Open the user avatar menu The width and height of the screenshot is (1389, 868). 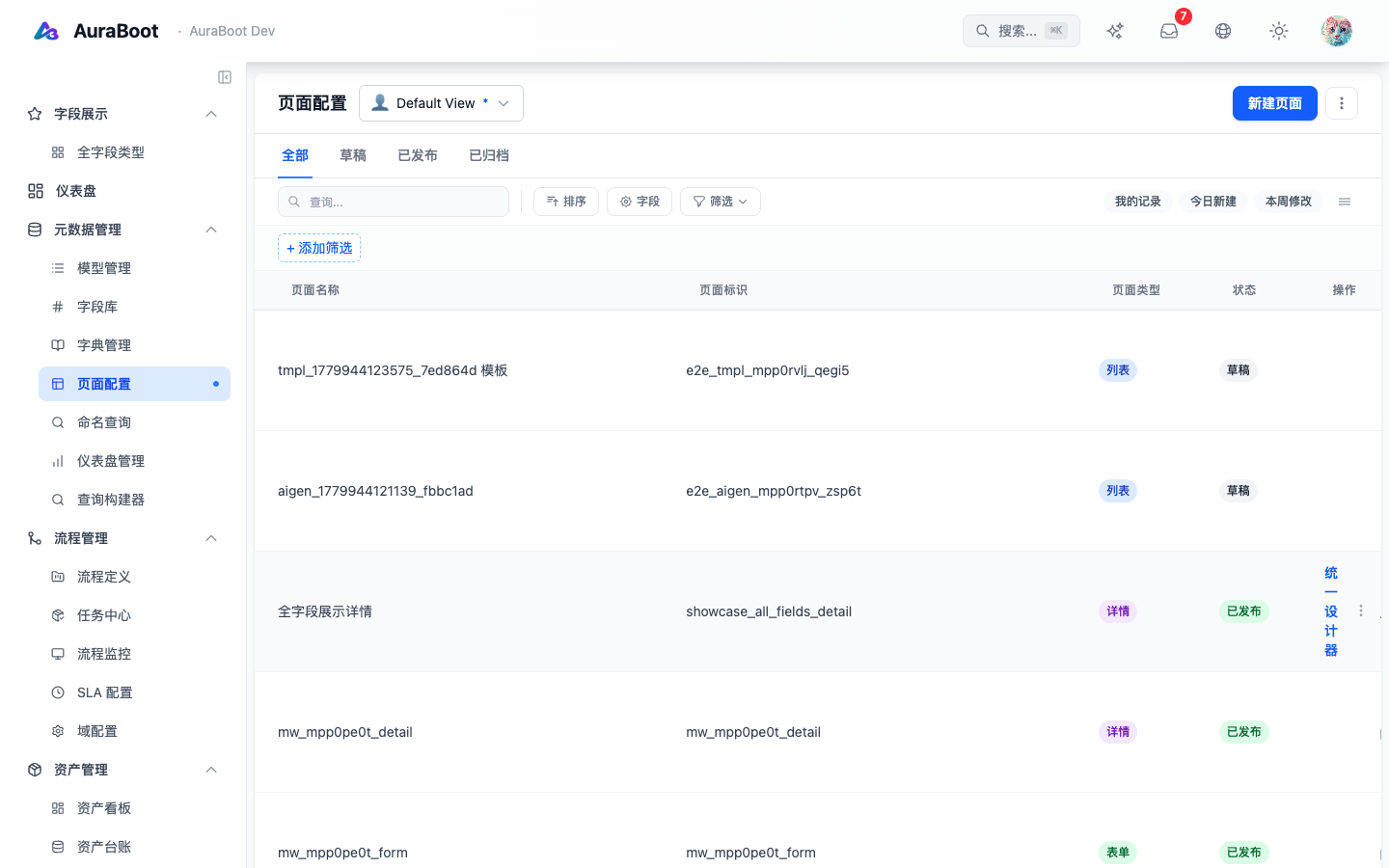[1337, 31]
